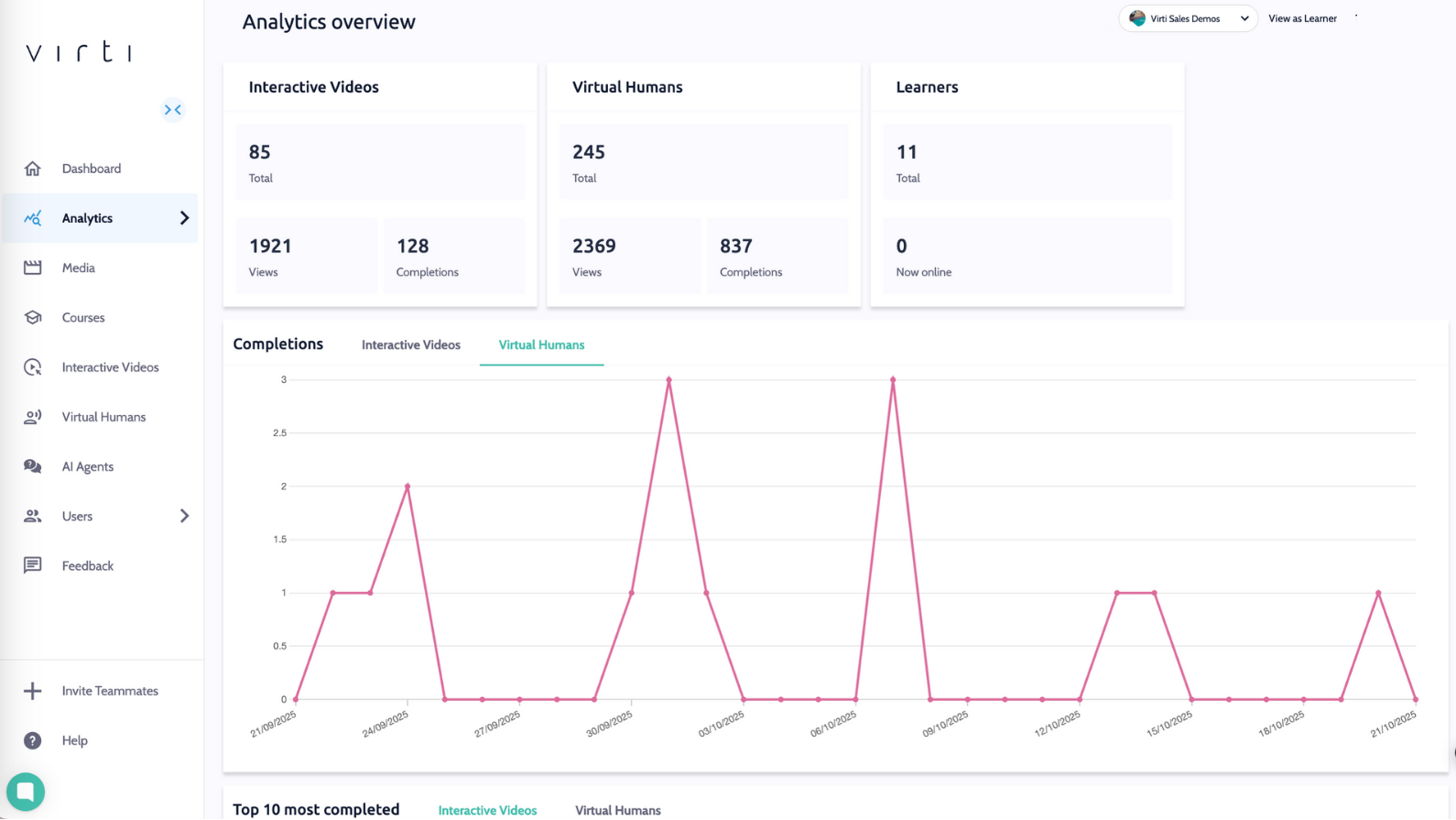Image resolution: width=1456 pixels, height=820 pixels.
Task: Click the Virtual Humans sidebar icon
Action: click(x=33, y=417)
